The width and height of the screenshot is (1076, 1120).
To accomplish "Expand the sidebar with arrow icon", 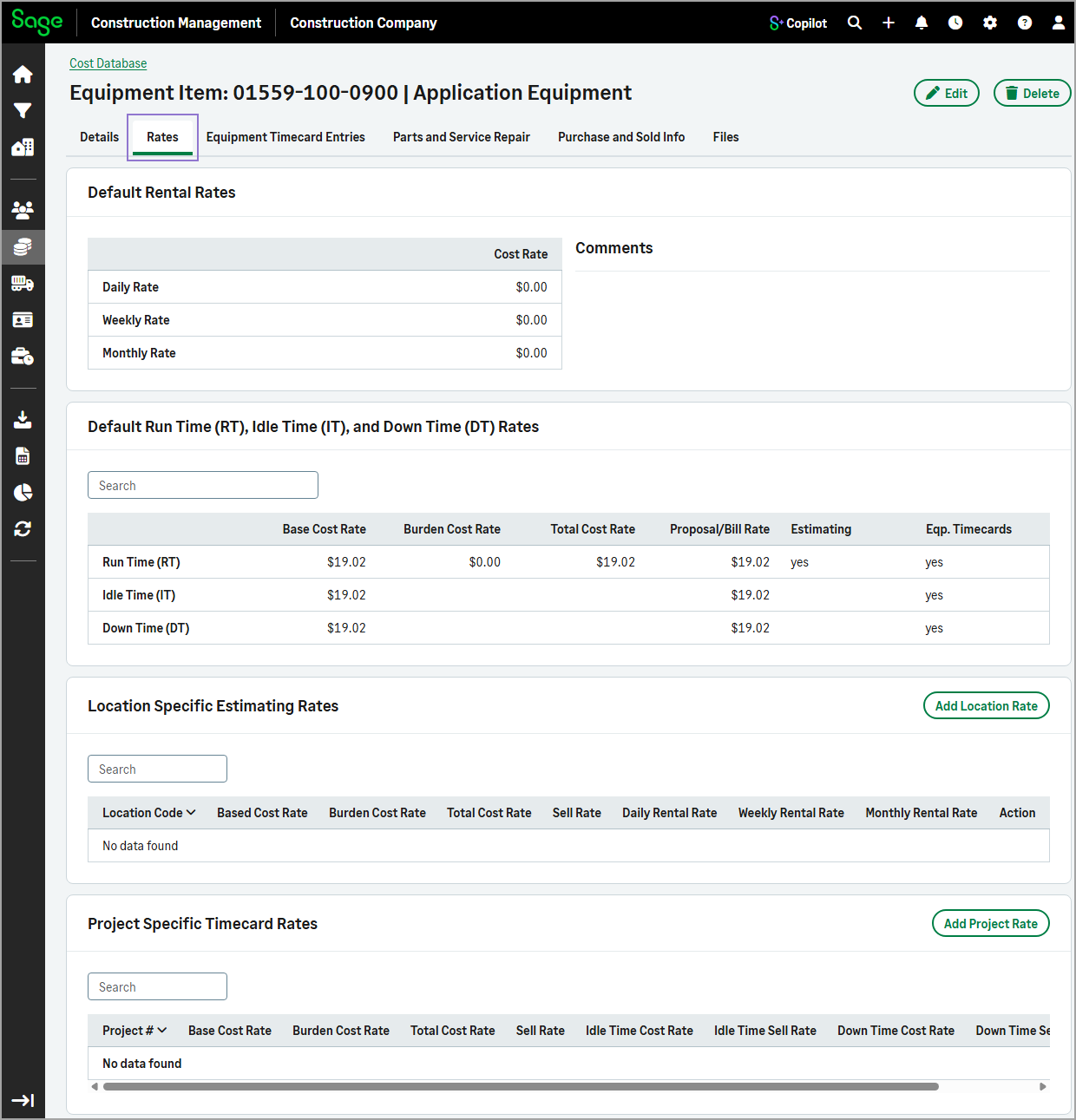I will 23,1100.
